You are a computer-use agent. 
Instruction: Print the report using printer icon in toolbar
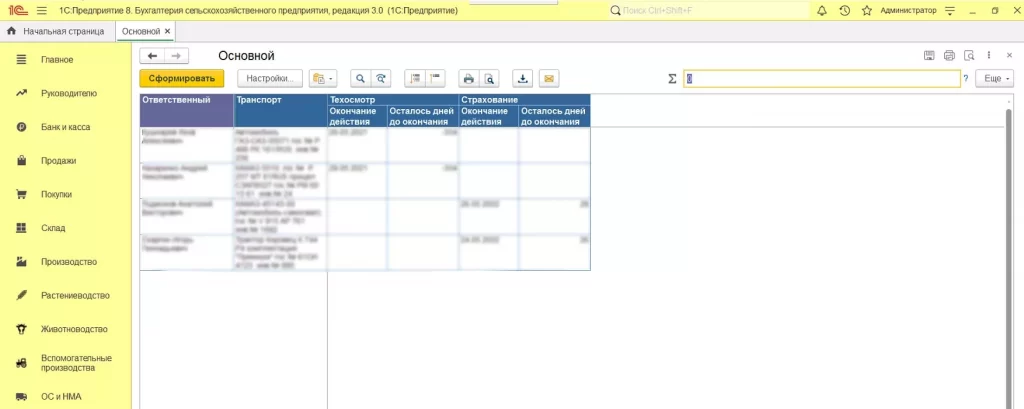(x=468, y=78)
